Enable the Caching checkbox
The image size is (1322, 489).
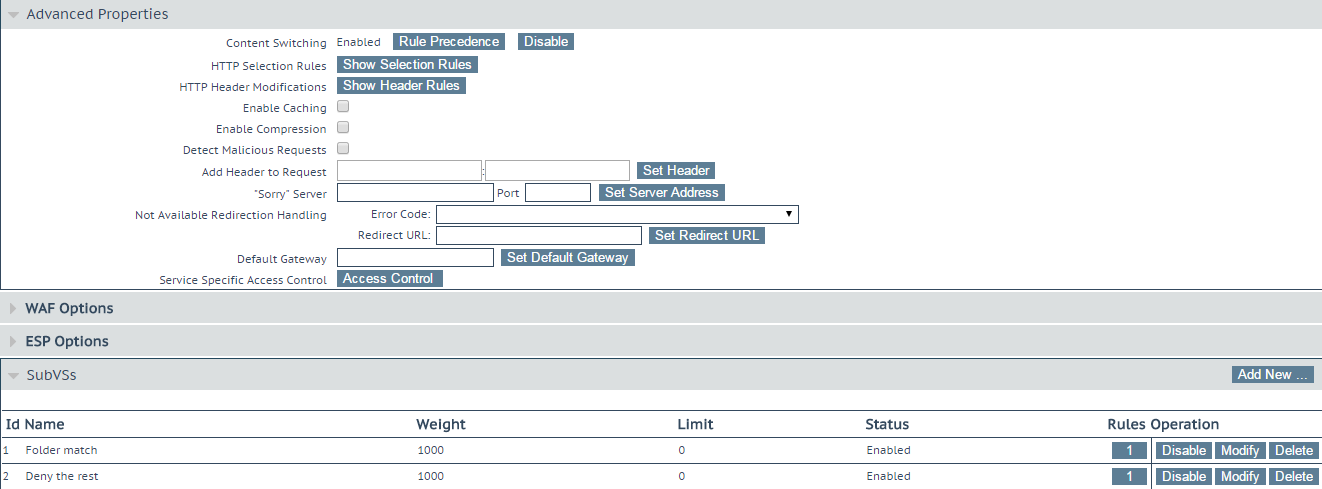point(343,106)
